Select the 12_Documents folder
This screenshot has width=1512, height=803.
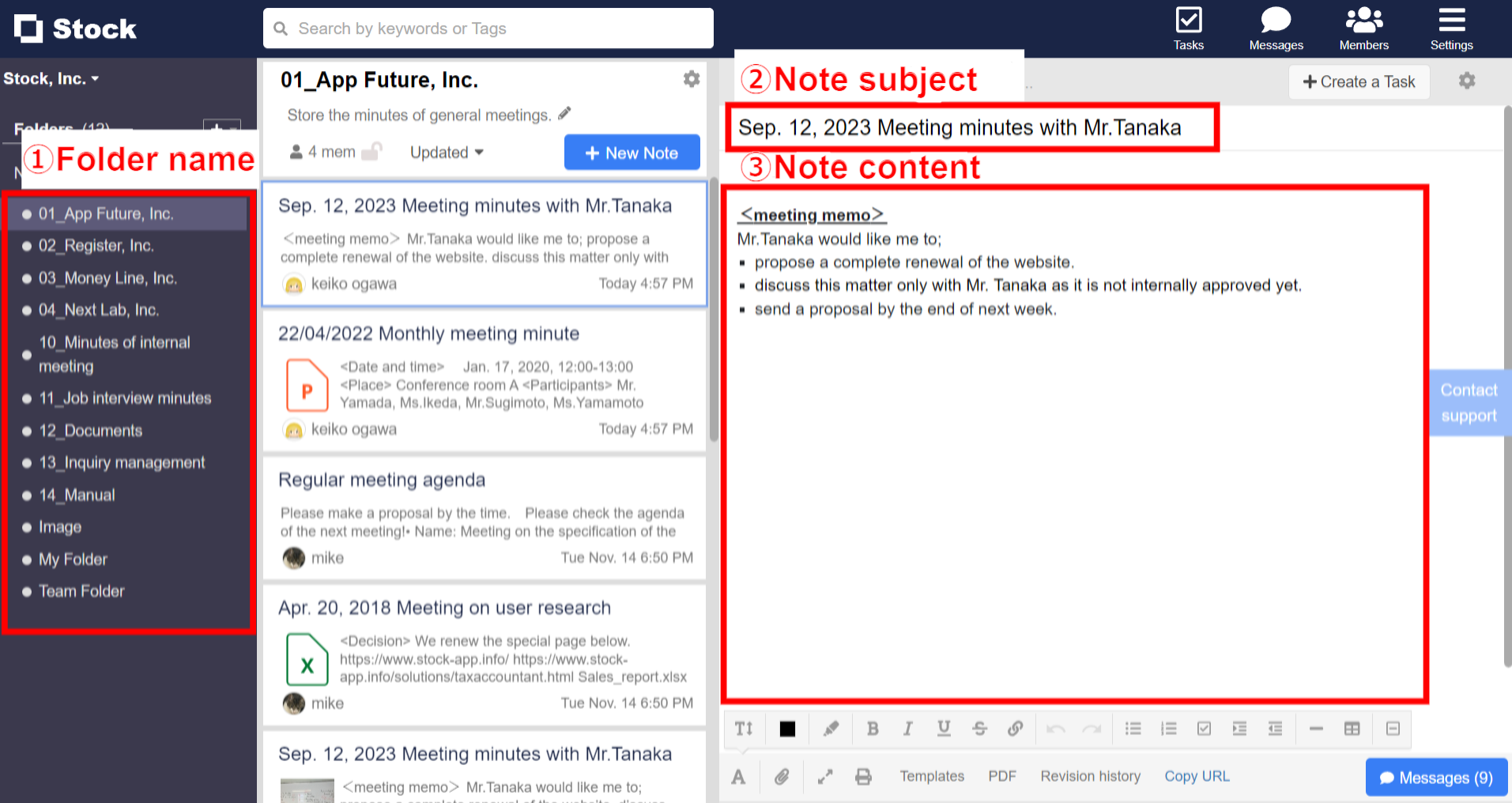[91, 431]
